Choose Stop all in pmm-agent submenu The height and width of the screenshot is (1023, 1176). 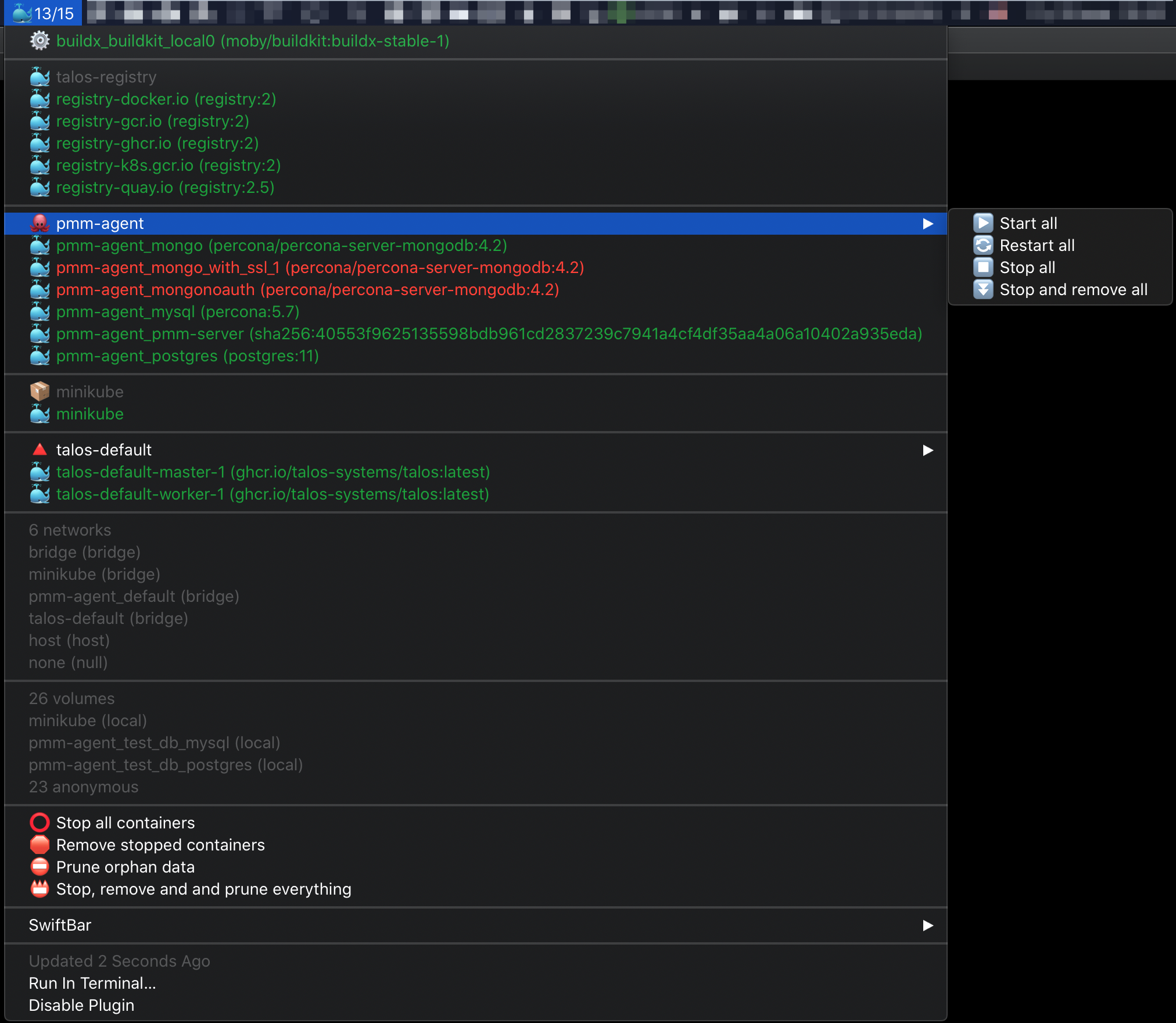click(x=1060, y=268)
